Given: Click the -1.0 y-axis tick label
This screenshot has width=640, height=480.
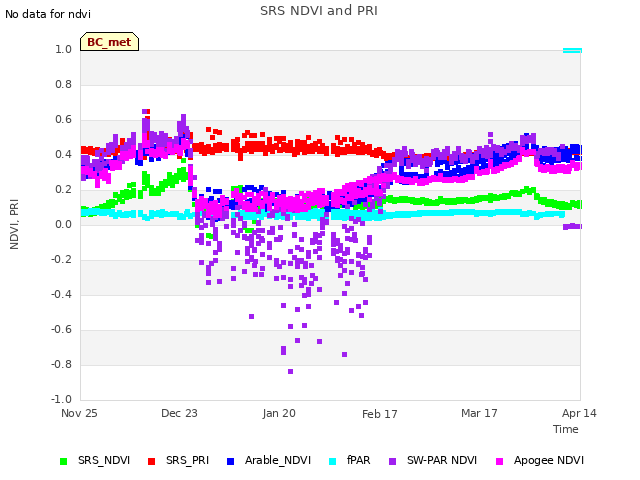Looking at the screenshot, I should [61, 399].
